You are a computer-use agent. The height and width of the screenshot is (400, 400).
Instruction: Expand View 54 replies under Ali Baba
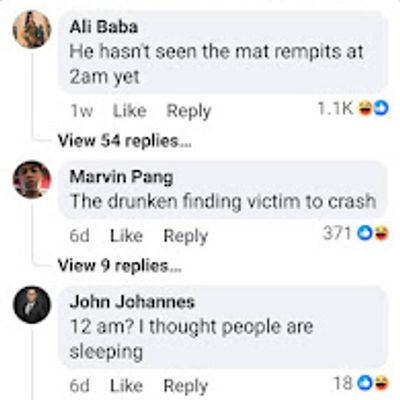pyautogui.click(x=125, y=141)
